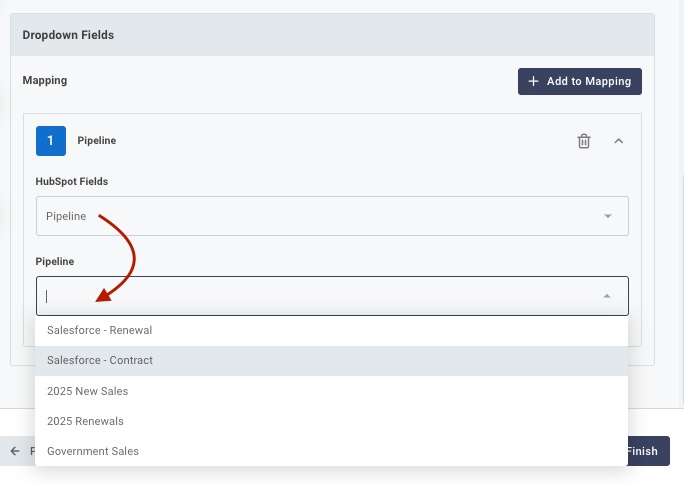The width and height of the screenshot is (684, 485).
Task: Click the Pipeline title beside the badge
Action: (97, 141)
